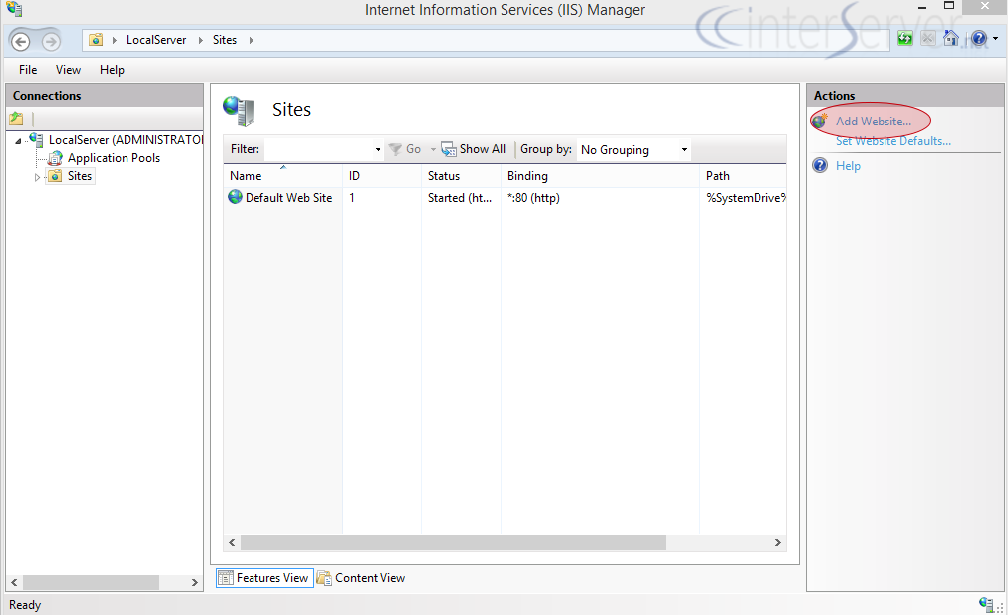Viewport: 1008px width, 615px height.
Task: Open the Help menu
Action: (x=112, y=69)
